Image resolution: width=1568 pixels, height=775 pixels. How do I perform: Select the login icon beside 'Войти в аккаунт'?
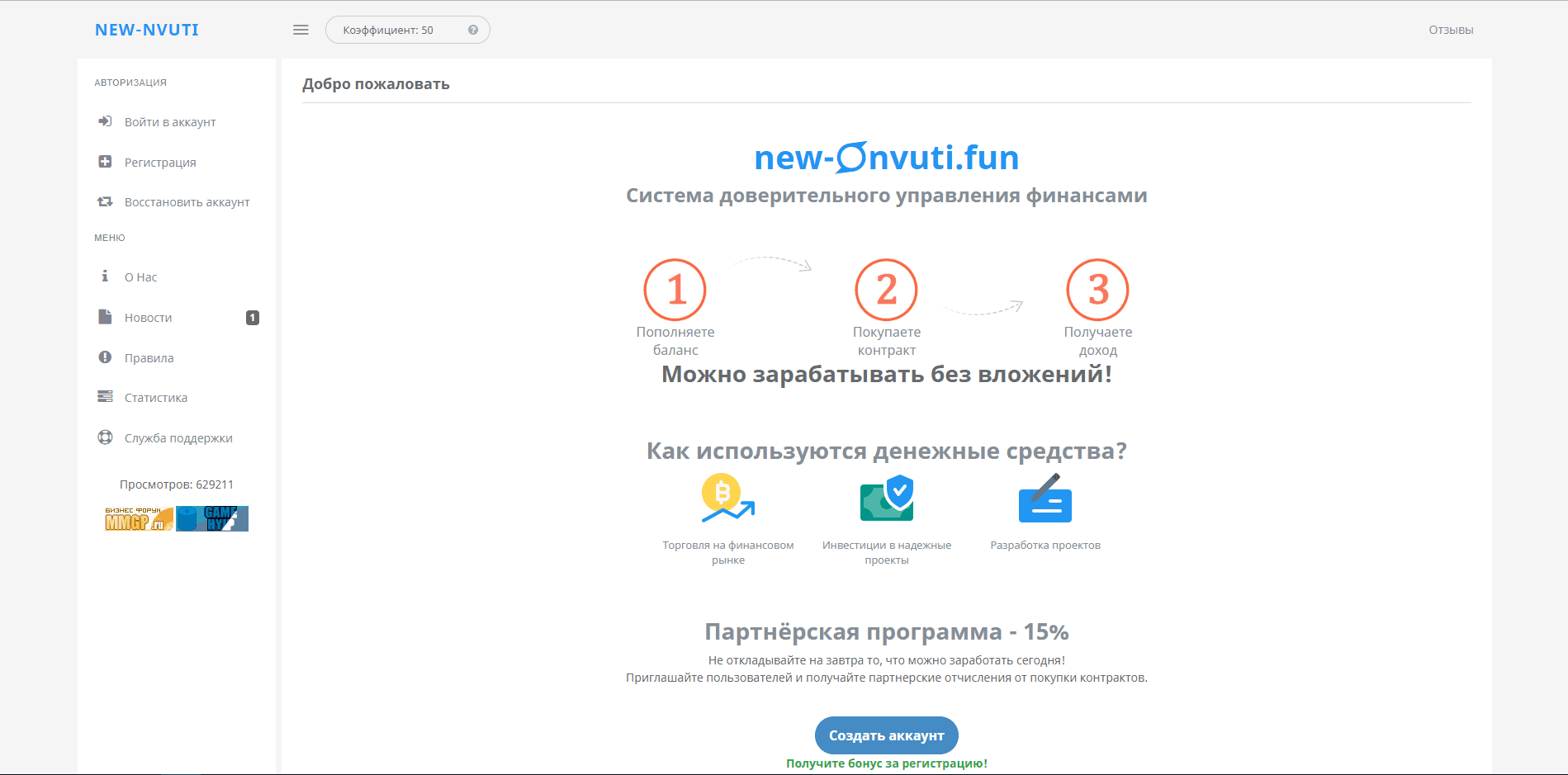[105, 121]
